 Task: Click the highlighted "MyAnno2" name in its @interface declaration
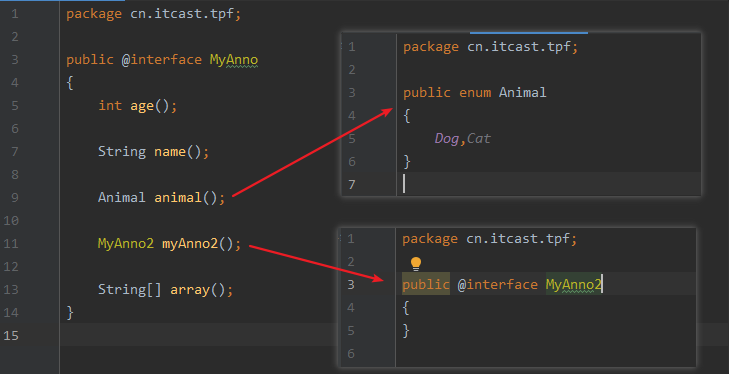click(574, 284)
